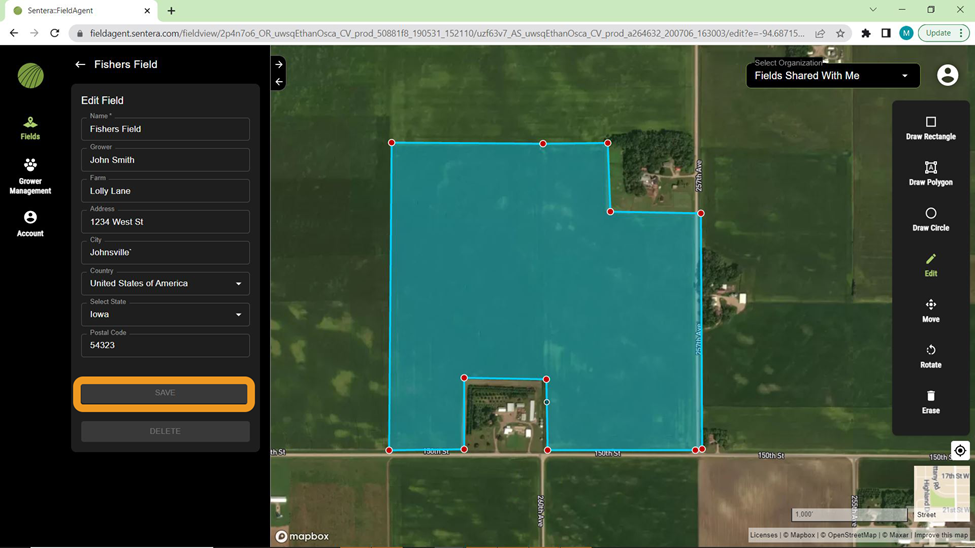Click the Erase trash tool
Image resolution: width=975 pixels, height=548 pixels.
pos(930,401)
